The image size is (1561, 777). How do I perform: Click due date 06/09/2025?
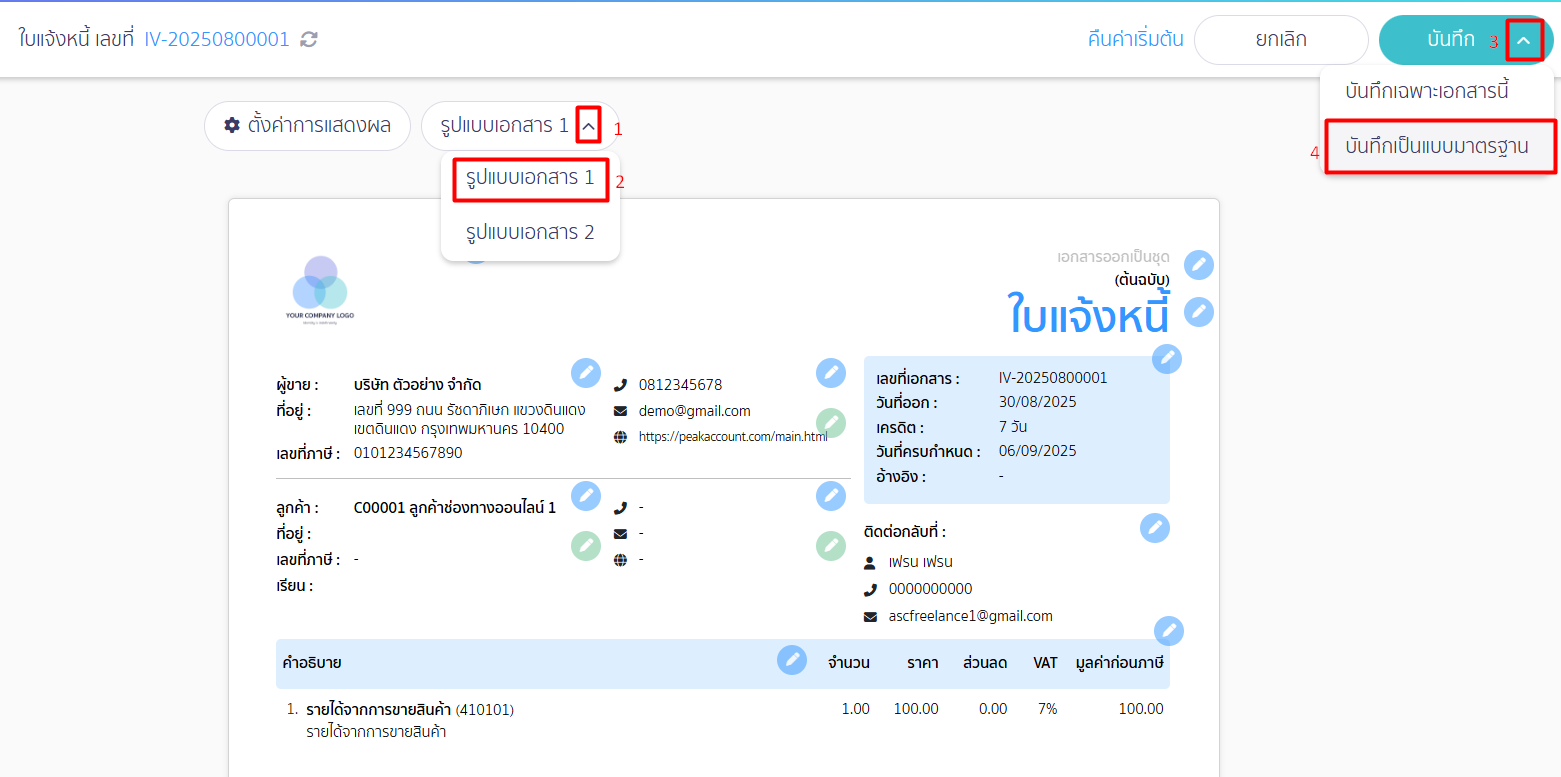pyautogui.click(x=1037, y=451)
